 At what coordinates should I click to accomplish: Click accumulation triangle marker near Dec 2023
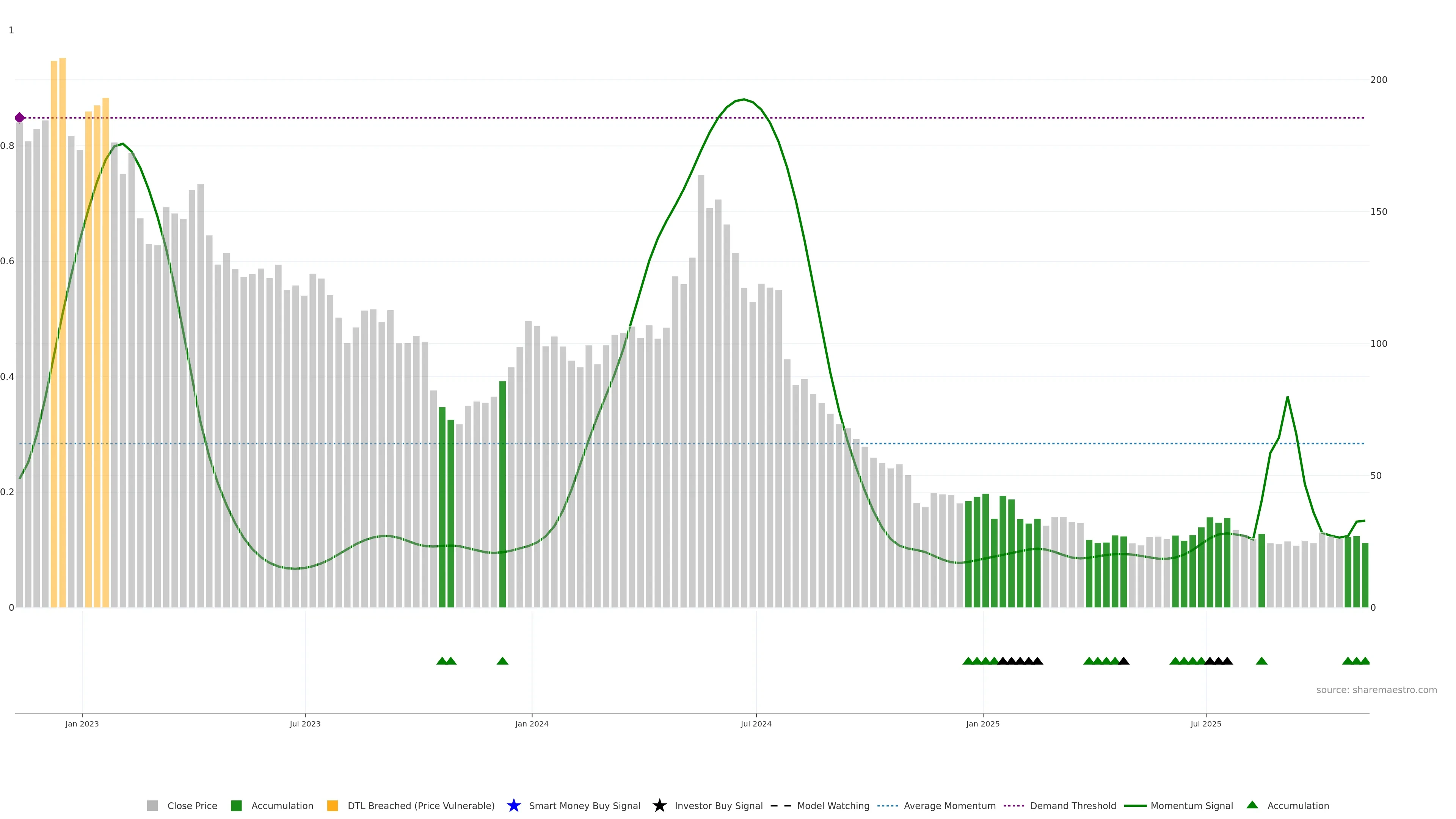(x=502, y=661)
